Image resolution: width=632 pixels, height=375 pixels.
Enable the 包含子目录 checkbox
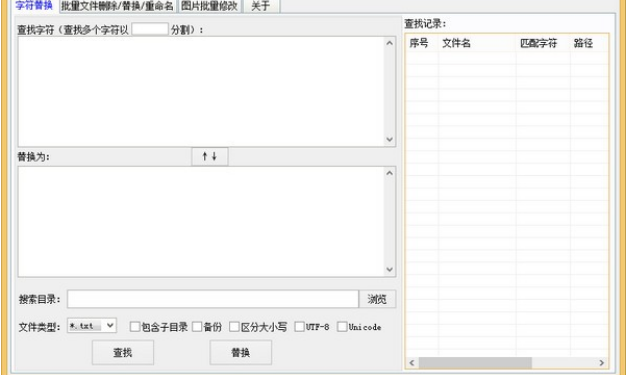135,327
